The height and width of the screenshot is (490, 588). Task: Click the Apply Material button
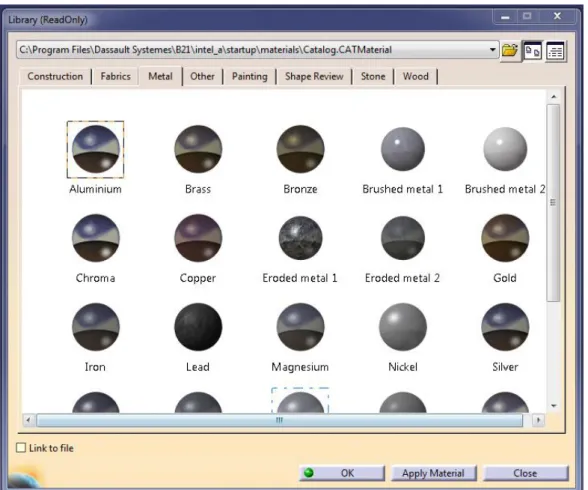tap(434, 473)
